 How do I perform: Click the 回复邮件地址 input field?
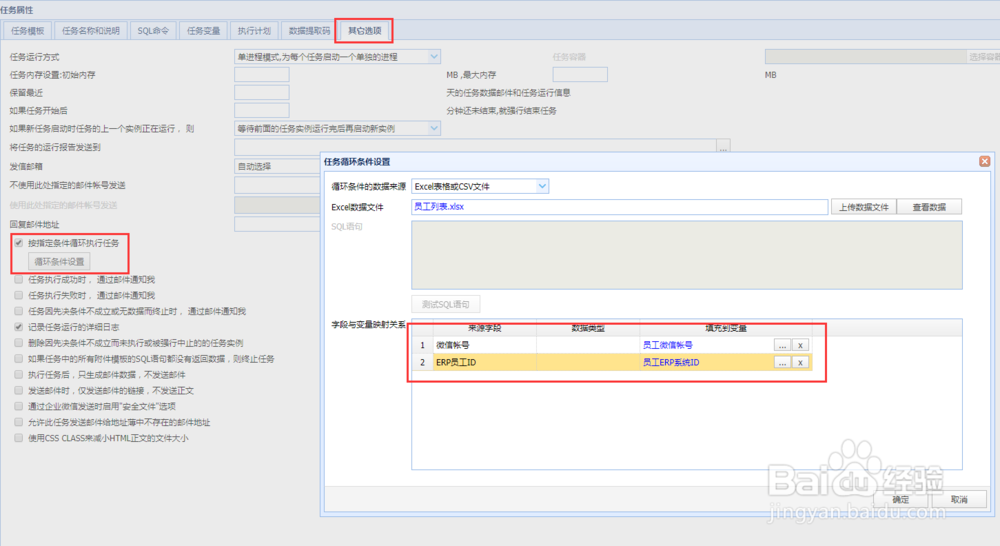(277, 225)
